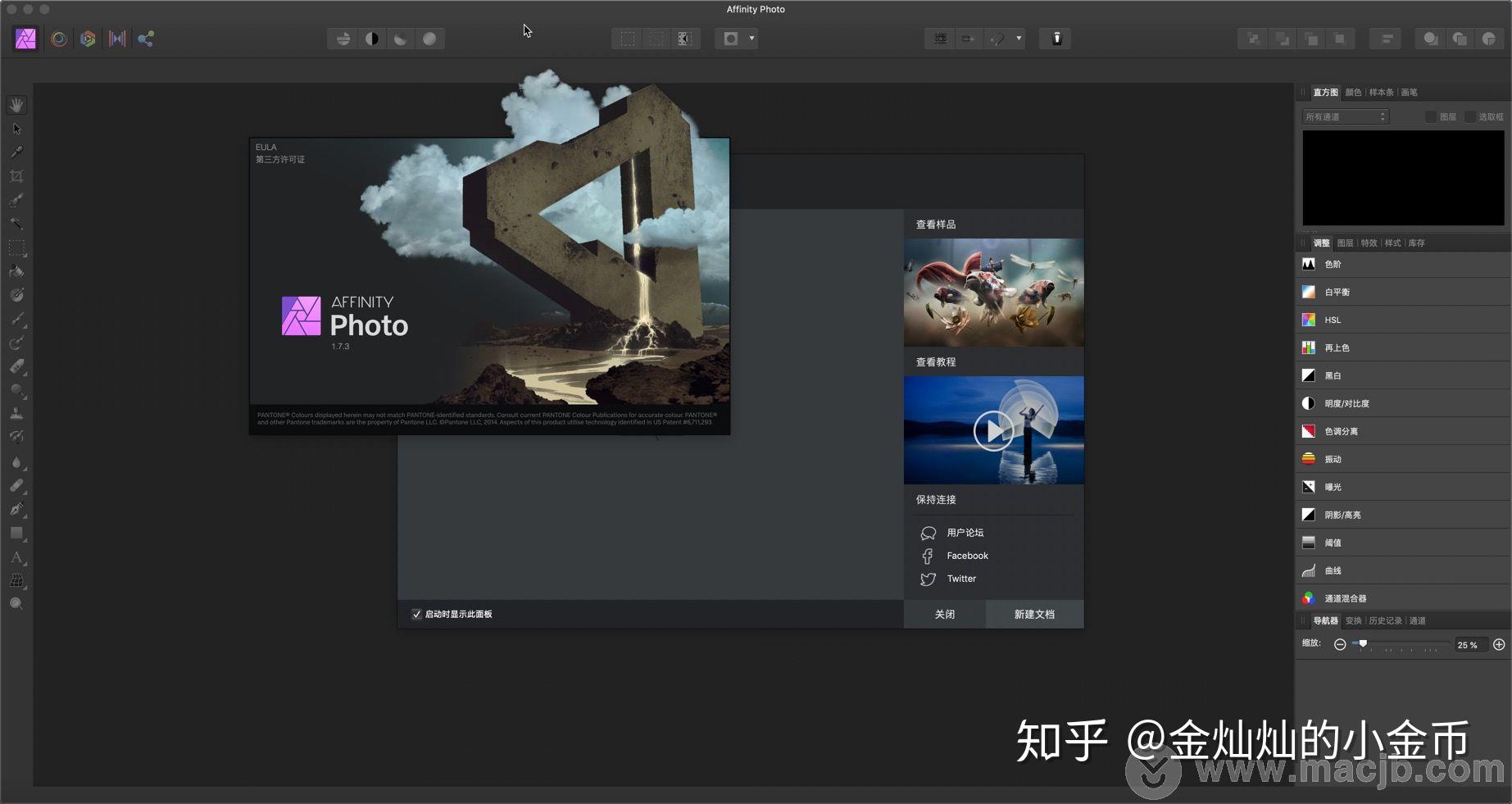This screenshot has width=1512, height=804.
Task: Toggle the Quick Mask toolbar icon
Action: (x=731, y=39)
